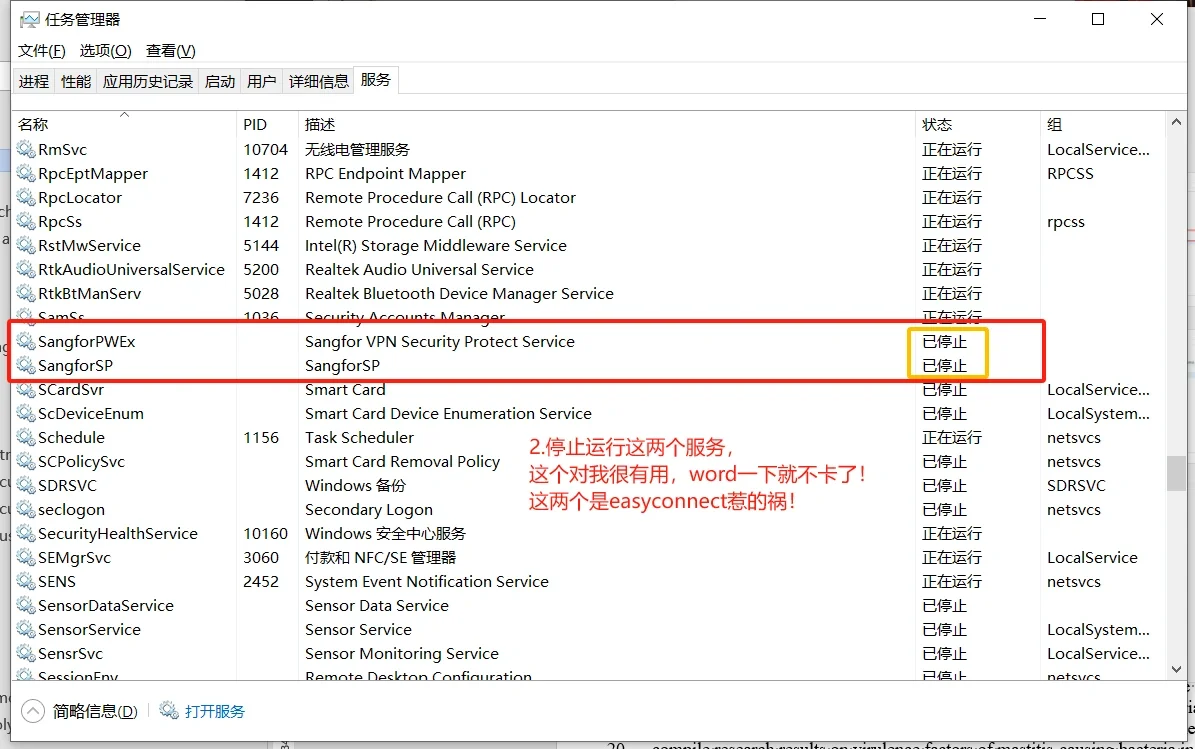Click the scrollbar down arrow in services list
Image resolution: width=1195 pixels, height=749 pixels.
pos(1176,669)
